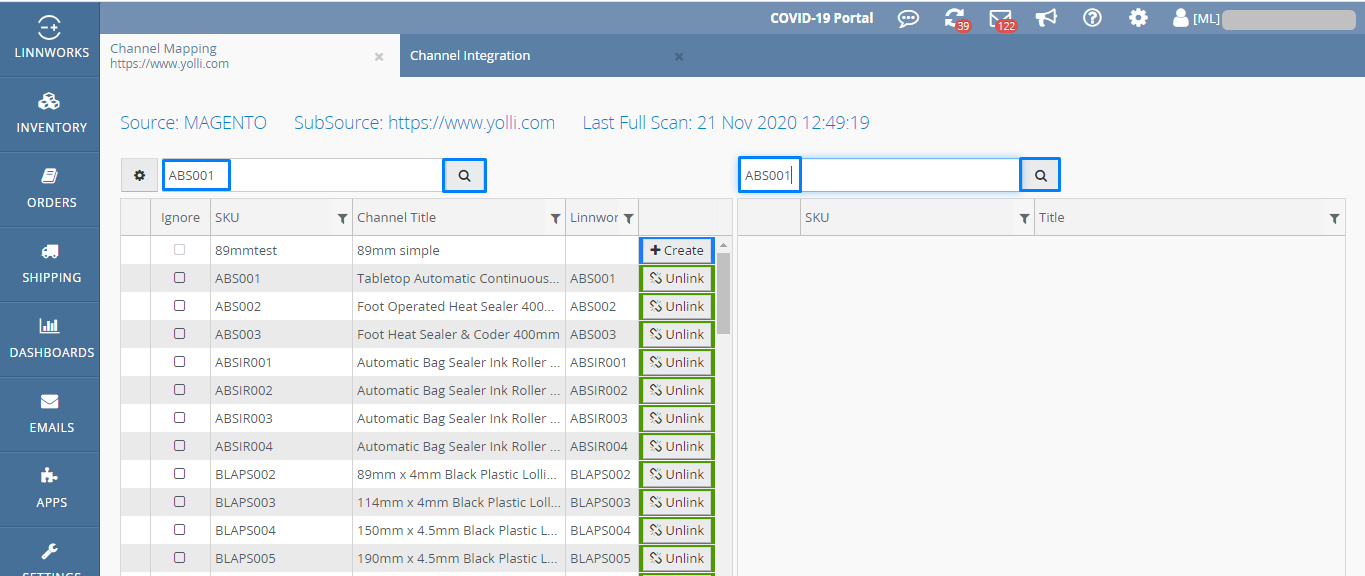Open the Apps sidebar section
Viewport: 1365px width, 576px height.
[x=50, y=489]
